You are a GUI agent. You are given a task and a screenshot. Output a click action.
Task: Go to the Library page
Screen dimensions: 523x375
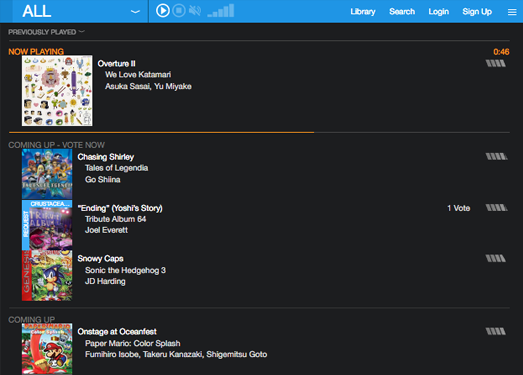[363, 12]
